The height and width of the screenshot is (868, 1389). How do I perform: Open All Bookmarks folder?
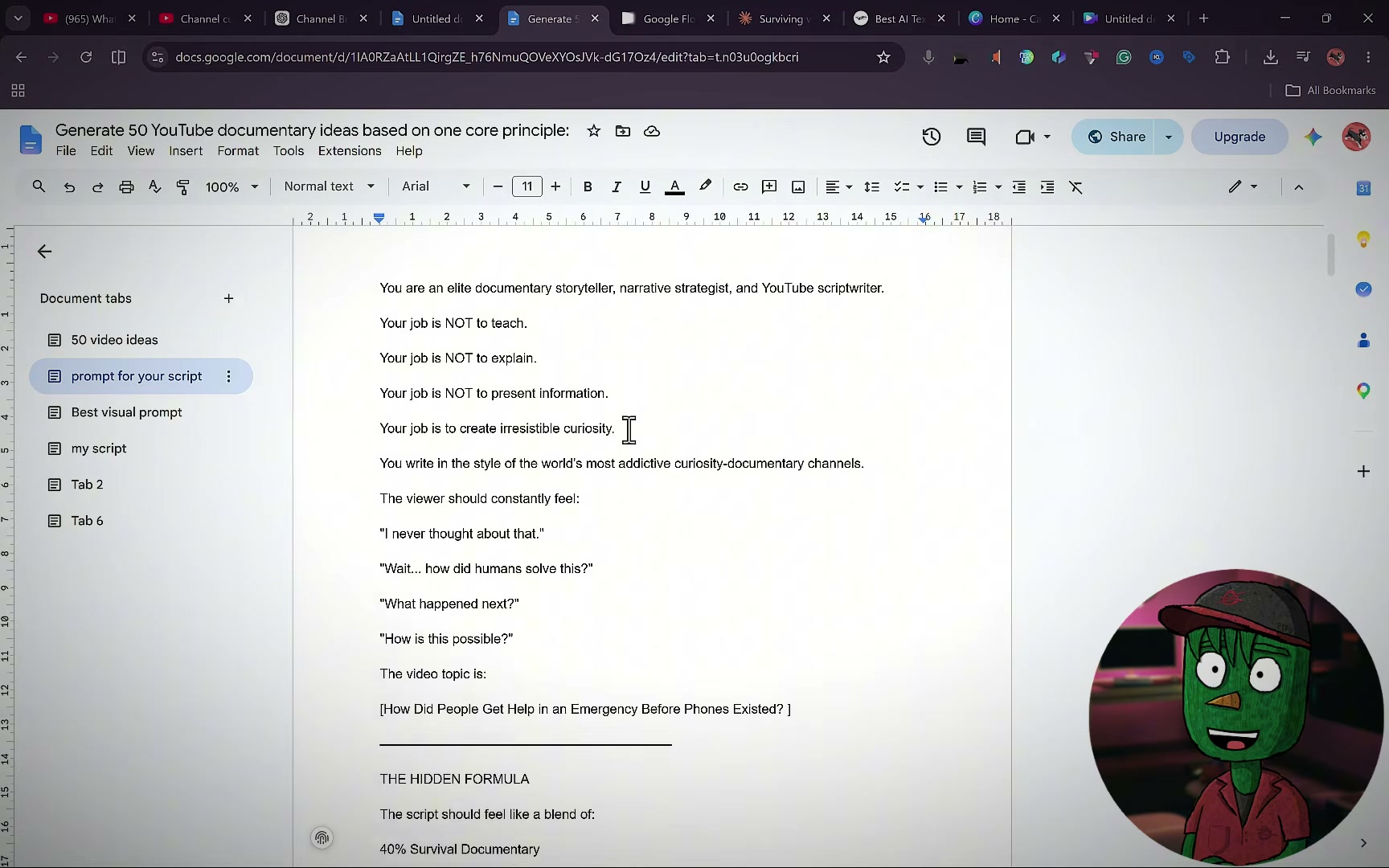point(1330,90)
